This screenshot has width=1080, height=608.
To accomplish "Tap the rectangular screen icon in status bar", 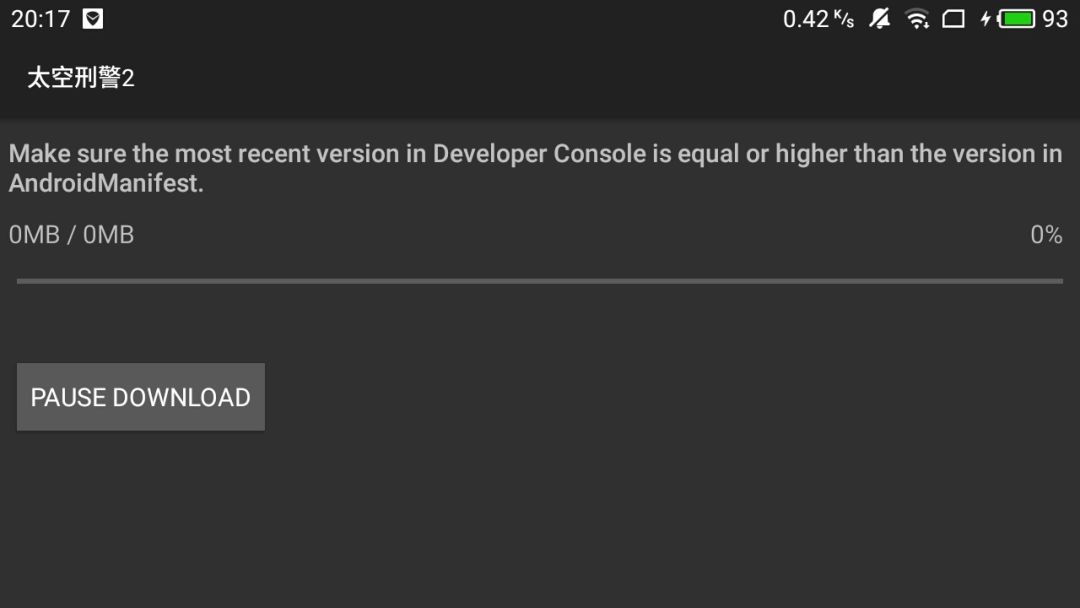I will click(x=953, y=19).
